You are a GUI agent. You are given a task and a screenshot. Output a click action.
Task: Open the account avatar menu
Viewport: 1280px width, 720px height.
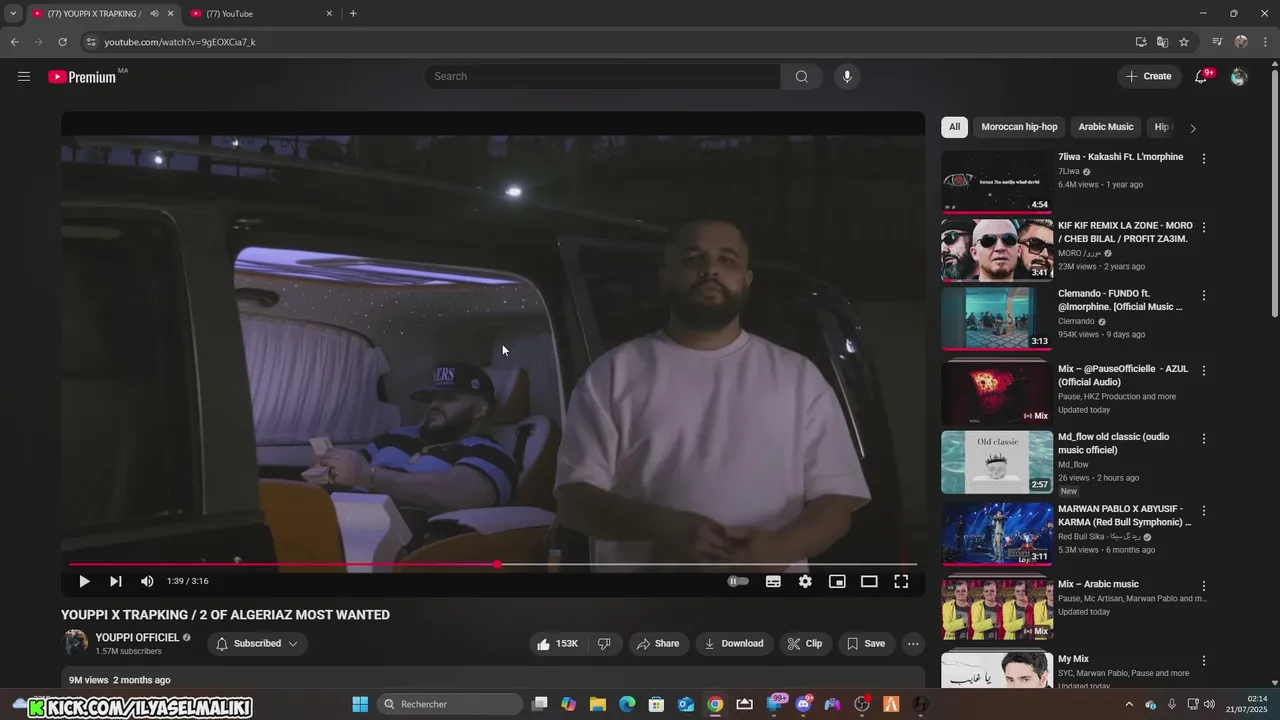[x=1239, y=76]
